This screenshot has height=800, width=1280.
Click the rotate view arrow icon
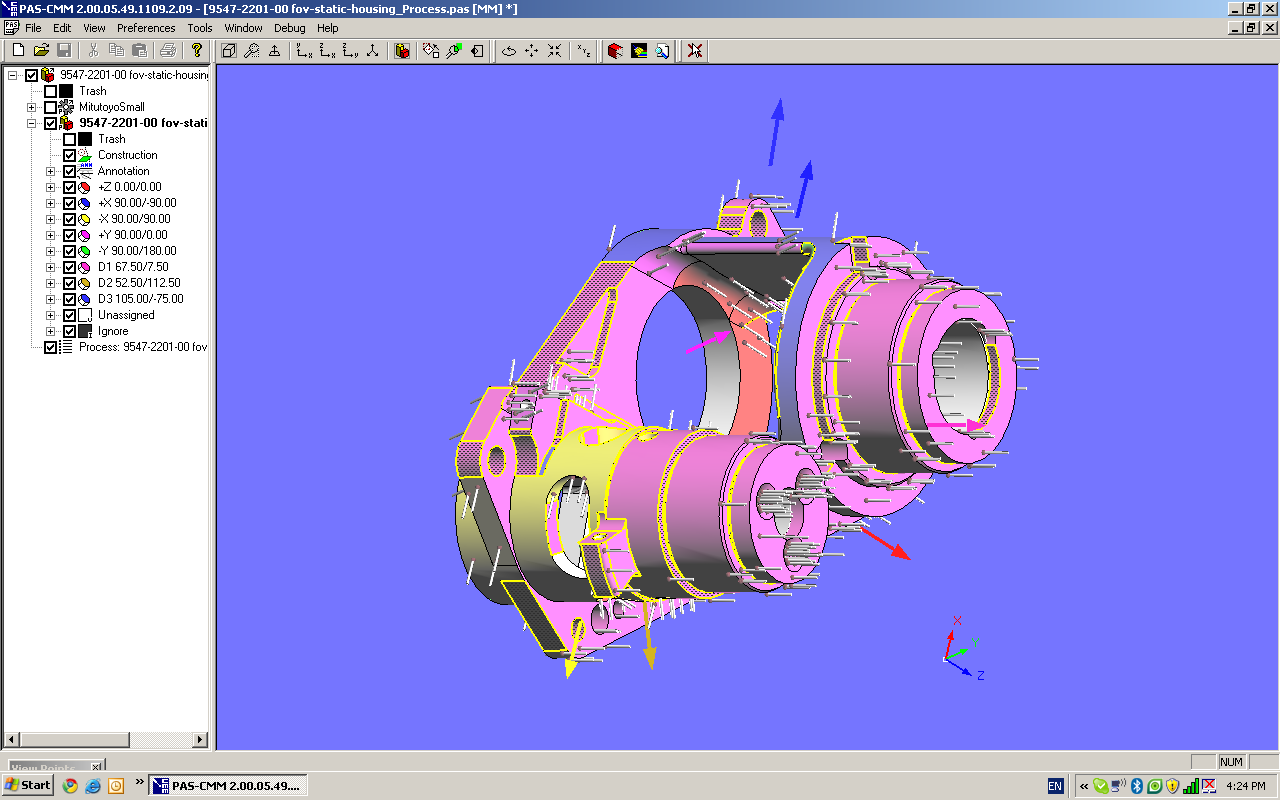pyautogui.click(x=508, y=51)
